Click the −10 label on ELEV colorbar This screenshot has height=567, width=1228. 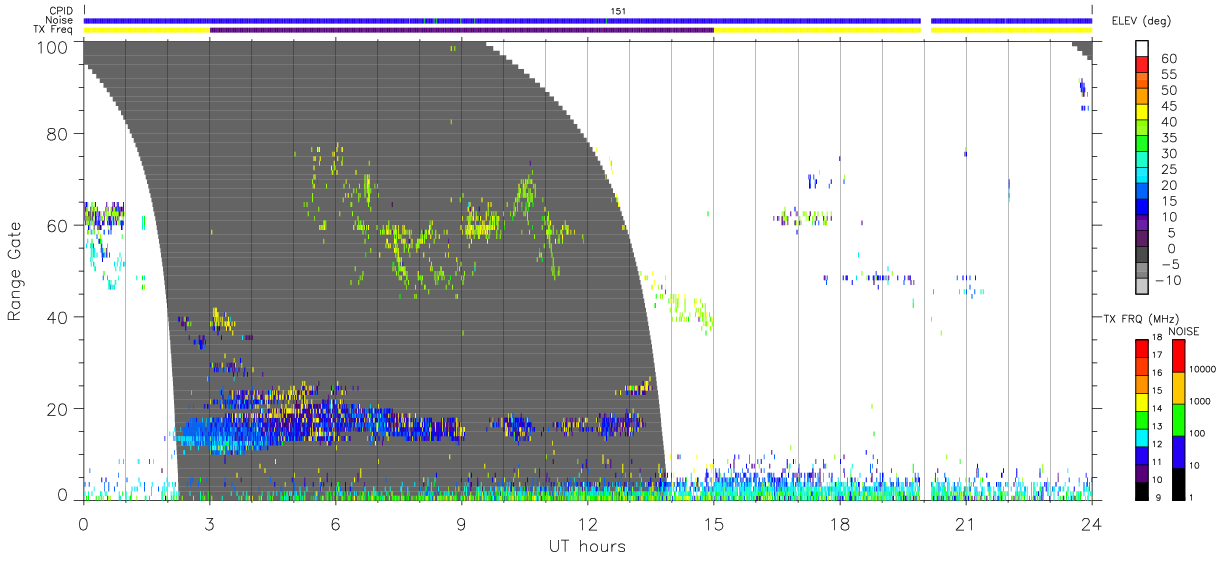coord(1171,281)
